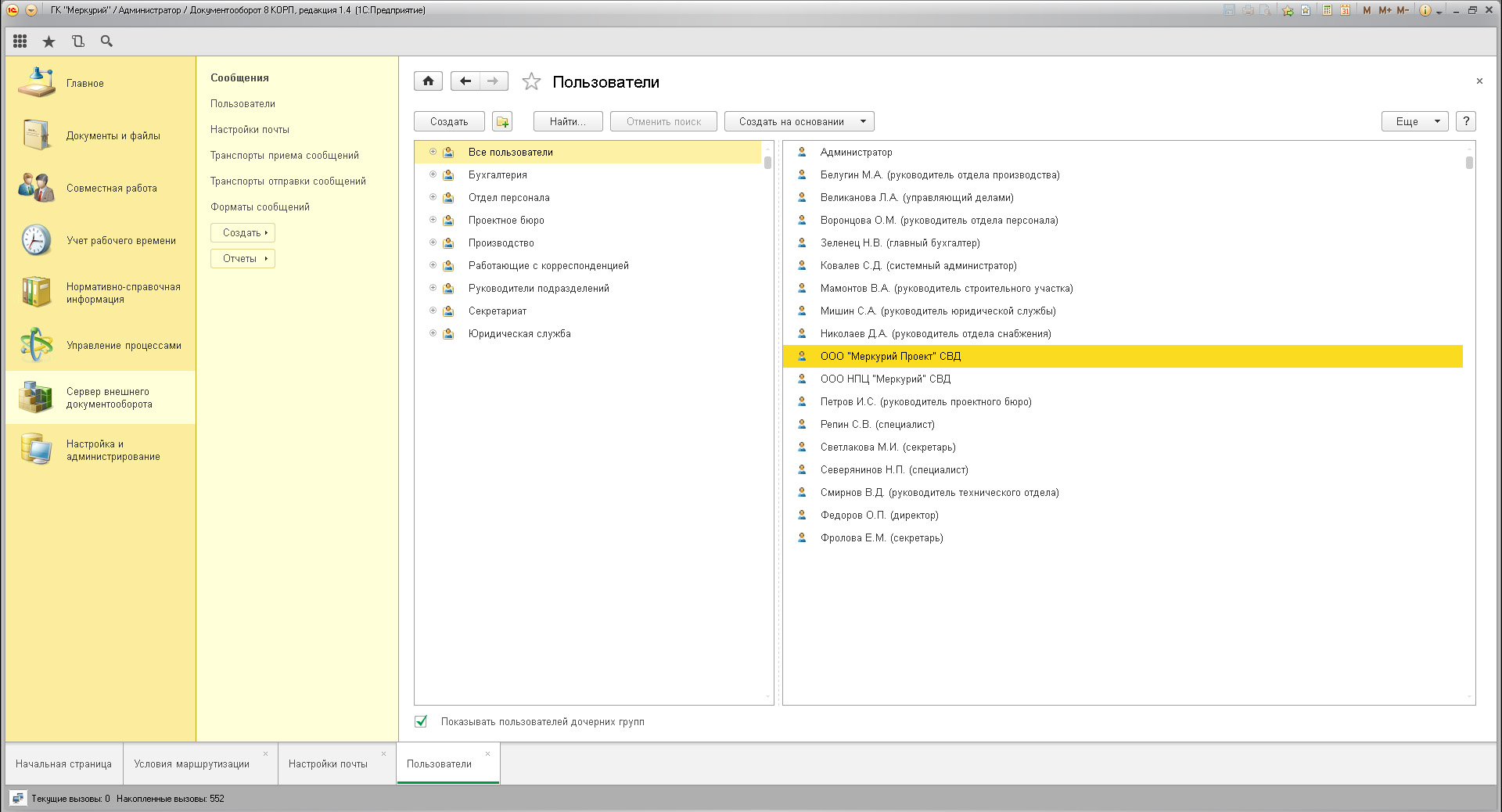Switch to Начальная страница tab

coord(63,763)
